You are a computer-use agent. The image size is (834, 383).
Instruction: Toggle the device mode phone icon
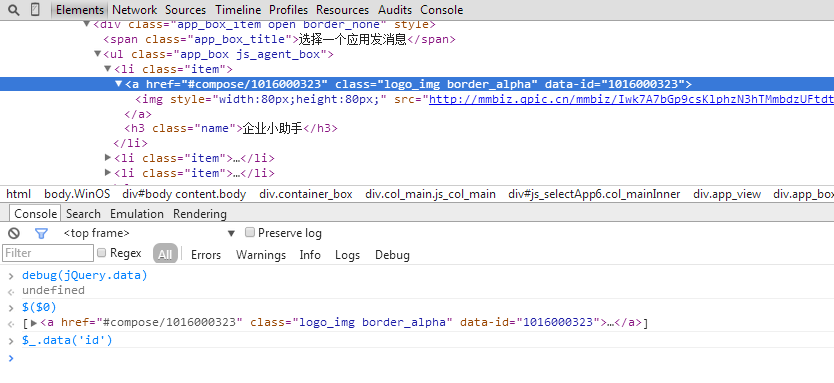(x=35, y=10)
